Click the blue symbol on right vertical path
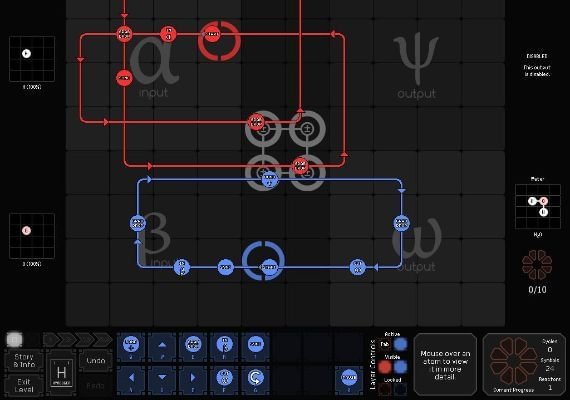 [401, 223]
